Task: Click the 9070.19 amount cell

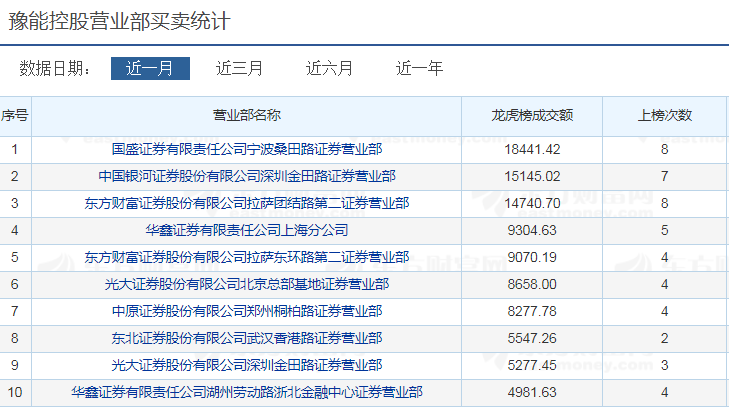Action: [532, 257]
